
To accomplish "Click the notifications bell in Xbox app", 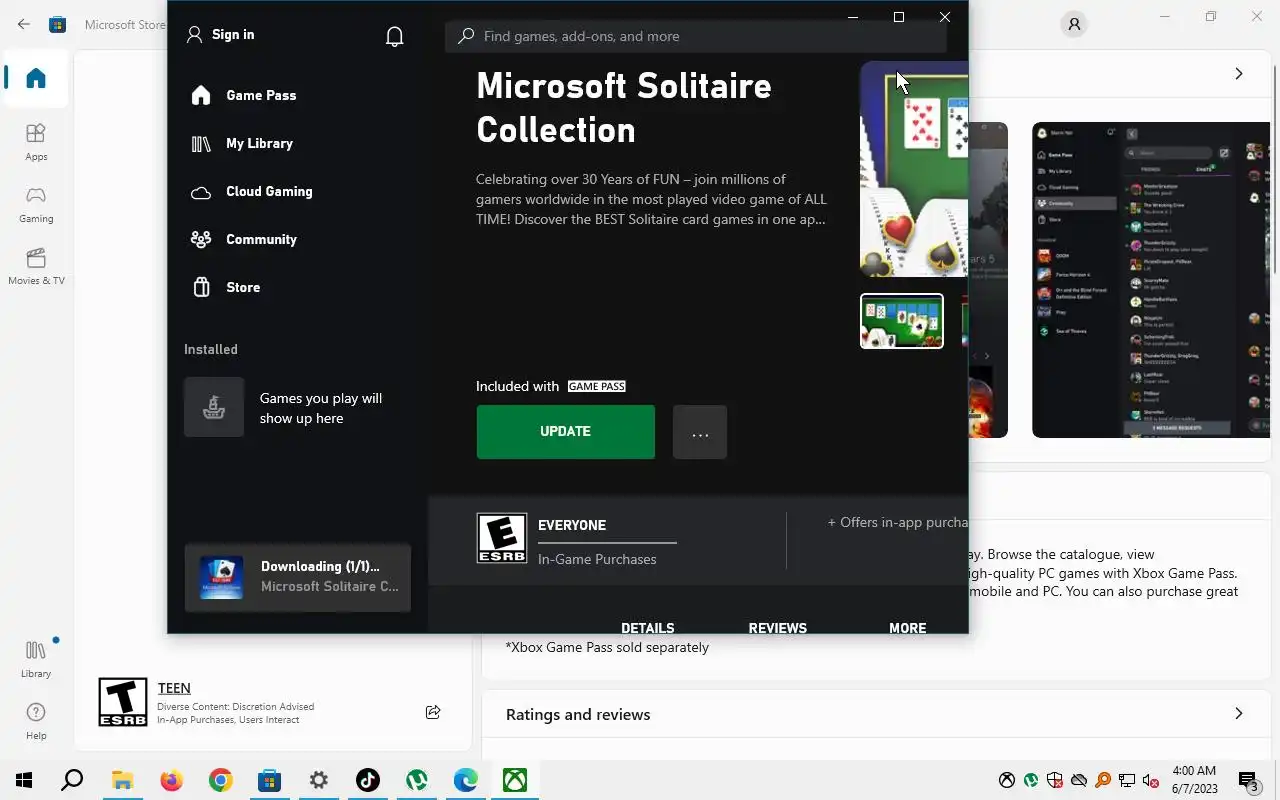I will (x=395, y=36).
